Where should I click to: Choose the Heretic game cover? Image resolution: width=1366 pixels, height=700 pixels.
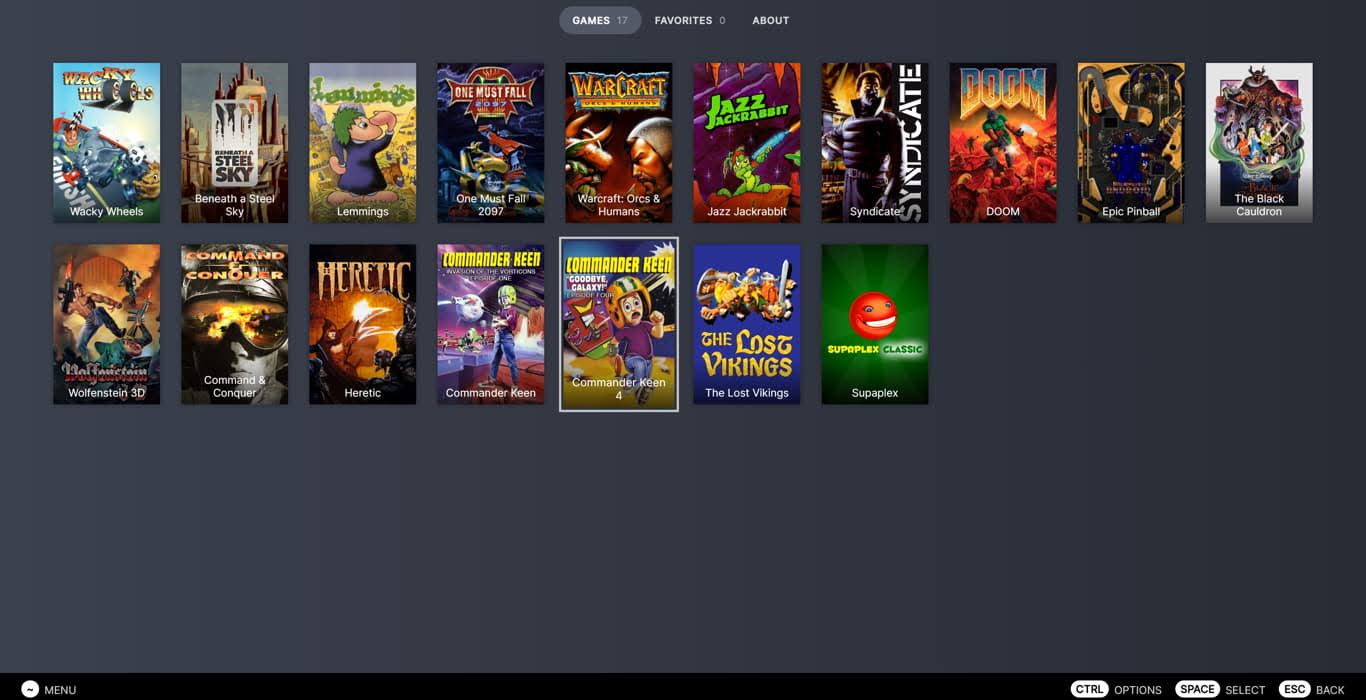click(x=362, y=324)
